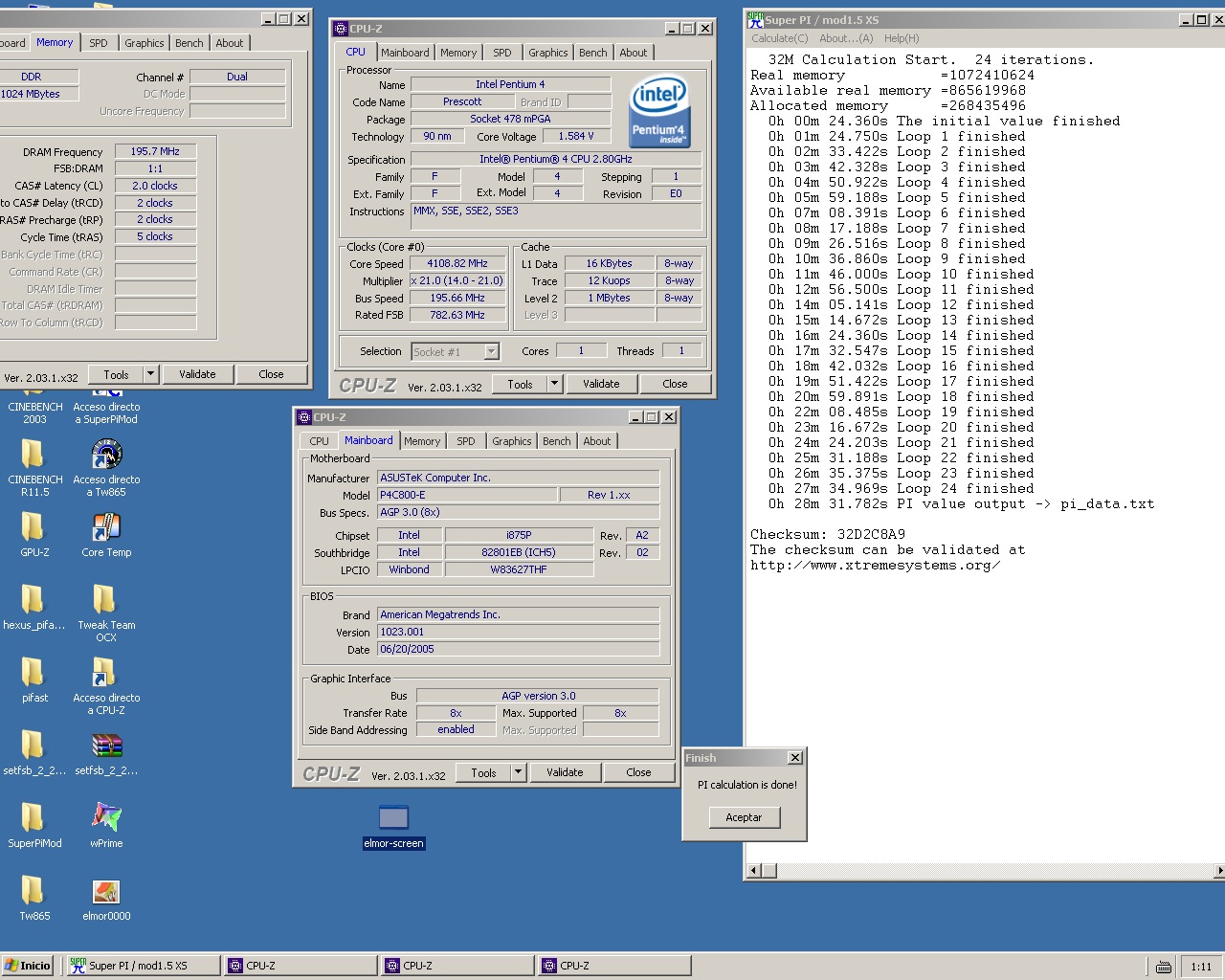Expand the Socket #1 selection combo box
The height and width of the screenshot is (980, 1225).
pyautogui.click(x=491, y=352)
